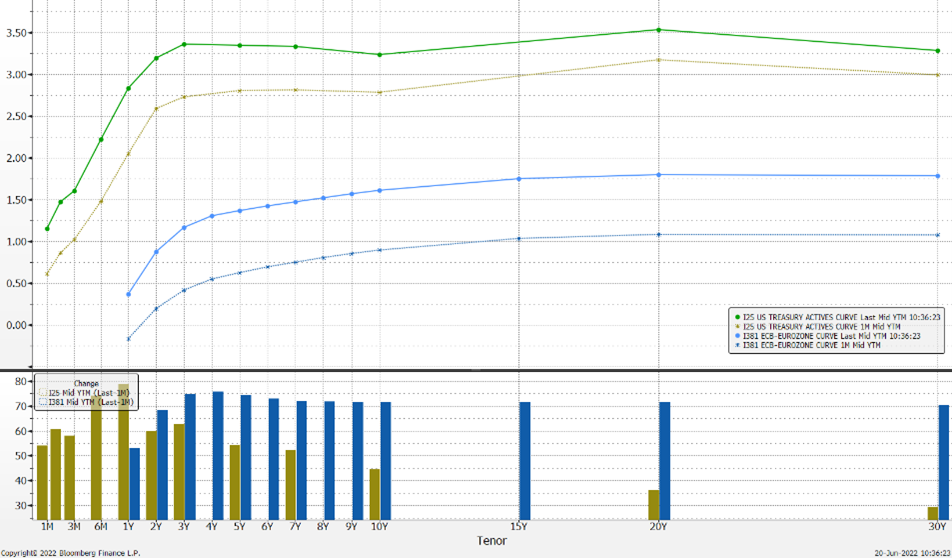
Task: Toggle the I381 Mid YTM (Last-1M) change series
Action: click(88, 402)
